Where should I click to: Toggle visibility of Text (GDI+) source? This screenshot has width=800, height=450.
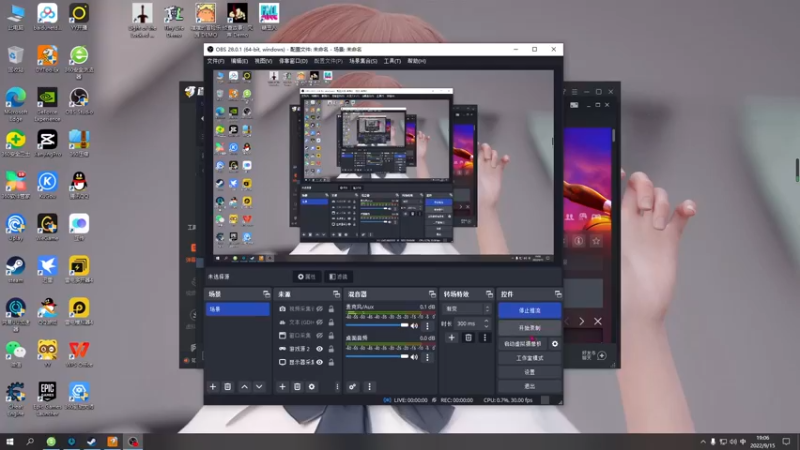(x=319, y=322)
